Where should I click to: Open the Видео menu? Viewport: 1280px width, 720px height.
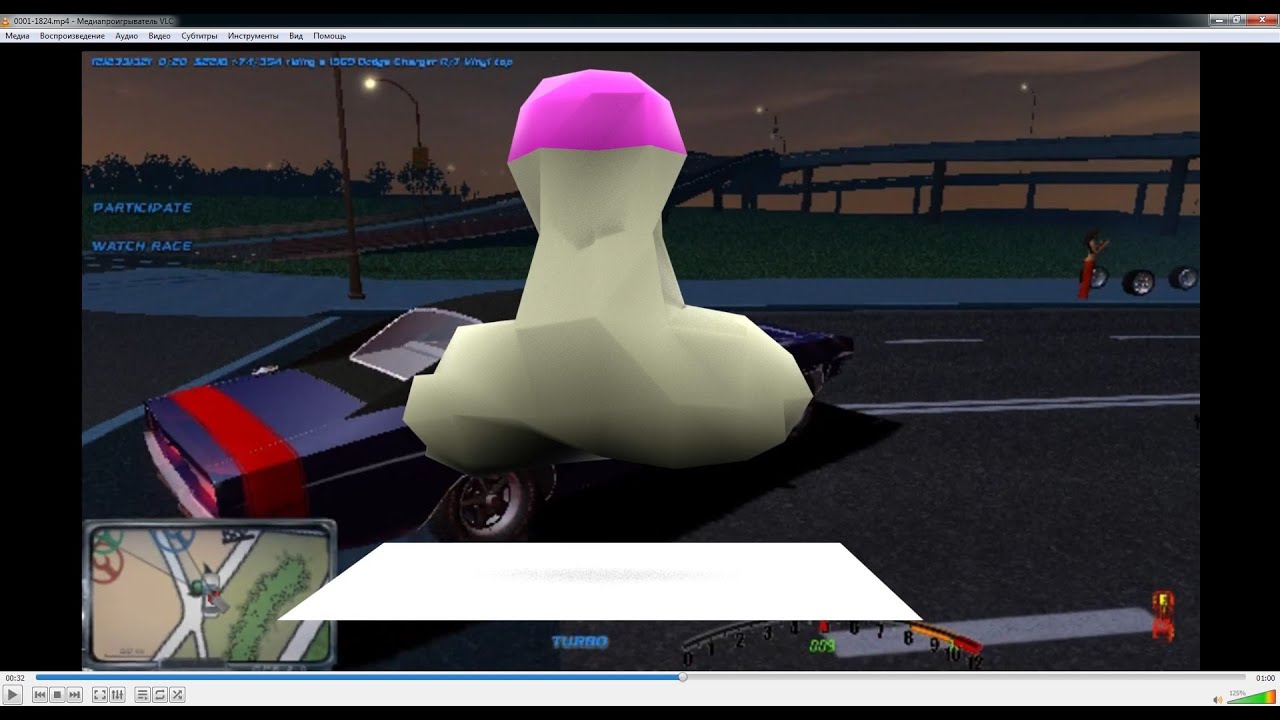pos(159,36)
